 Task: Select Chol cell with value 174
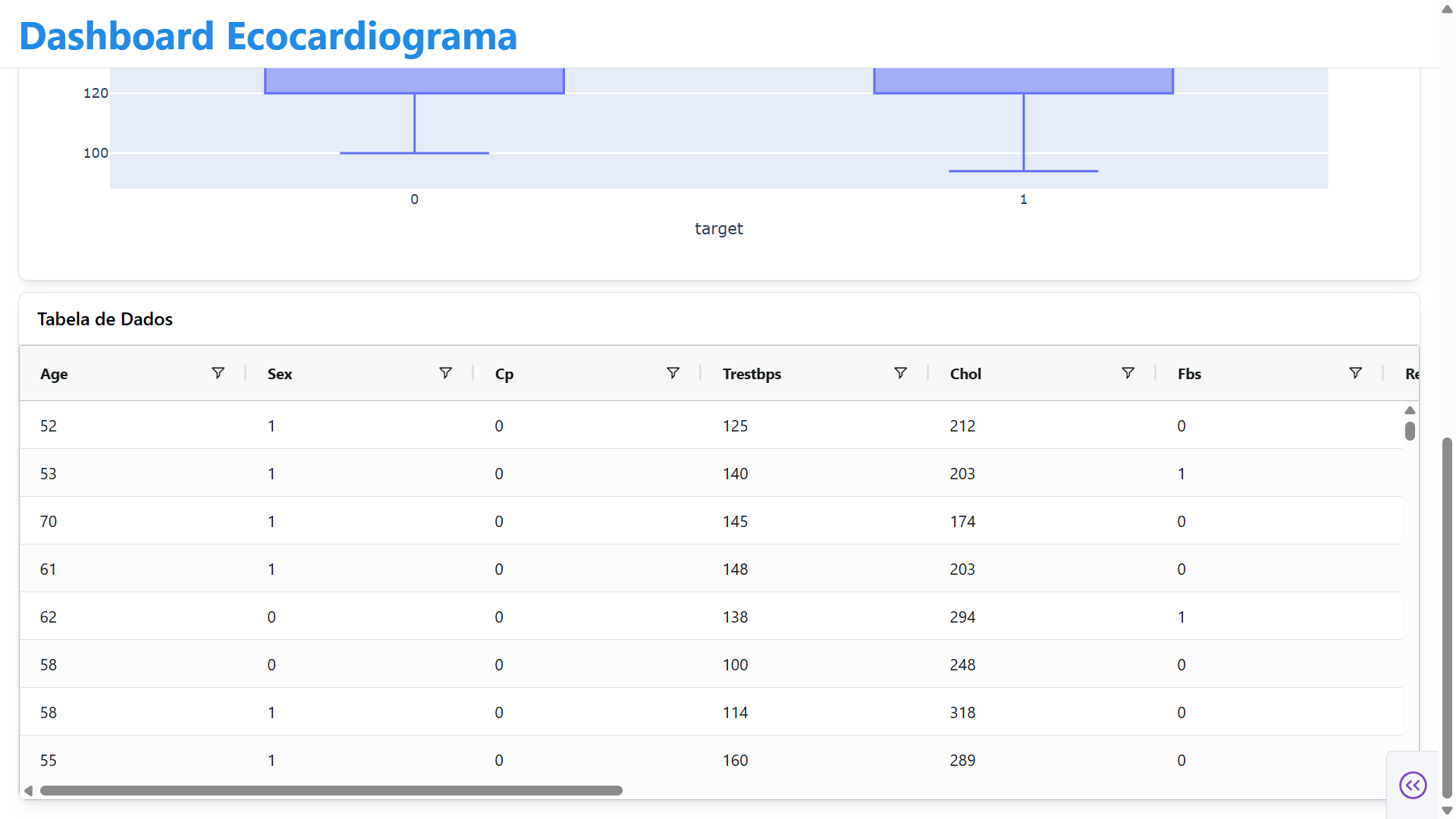pyautogui.click(x=1043, y=521)
